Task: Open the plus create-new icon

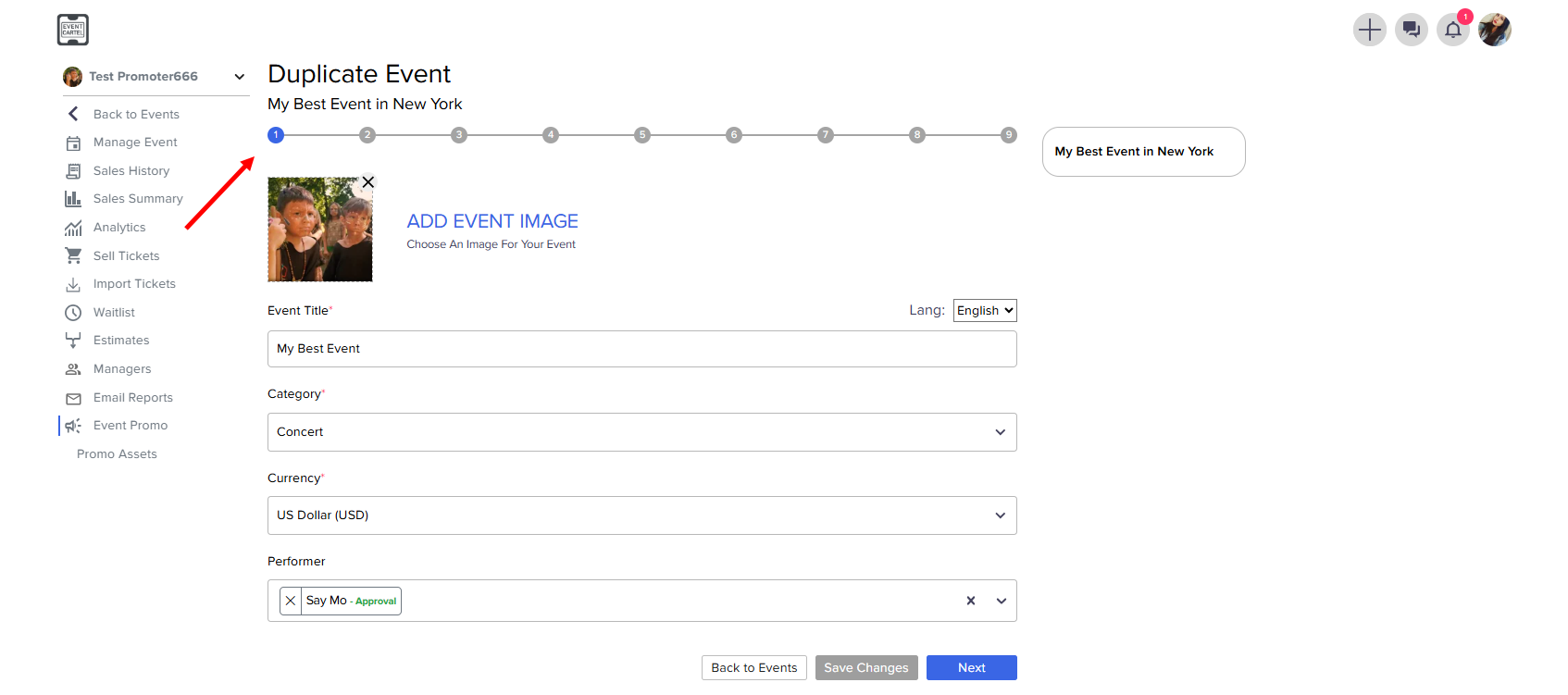Action: click(x=1369, y=30)
